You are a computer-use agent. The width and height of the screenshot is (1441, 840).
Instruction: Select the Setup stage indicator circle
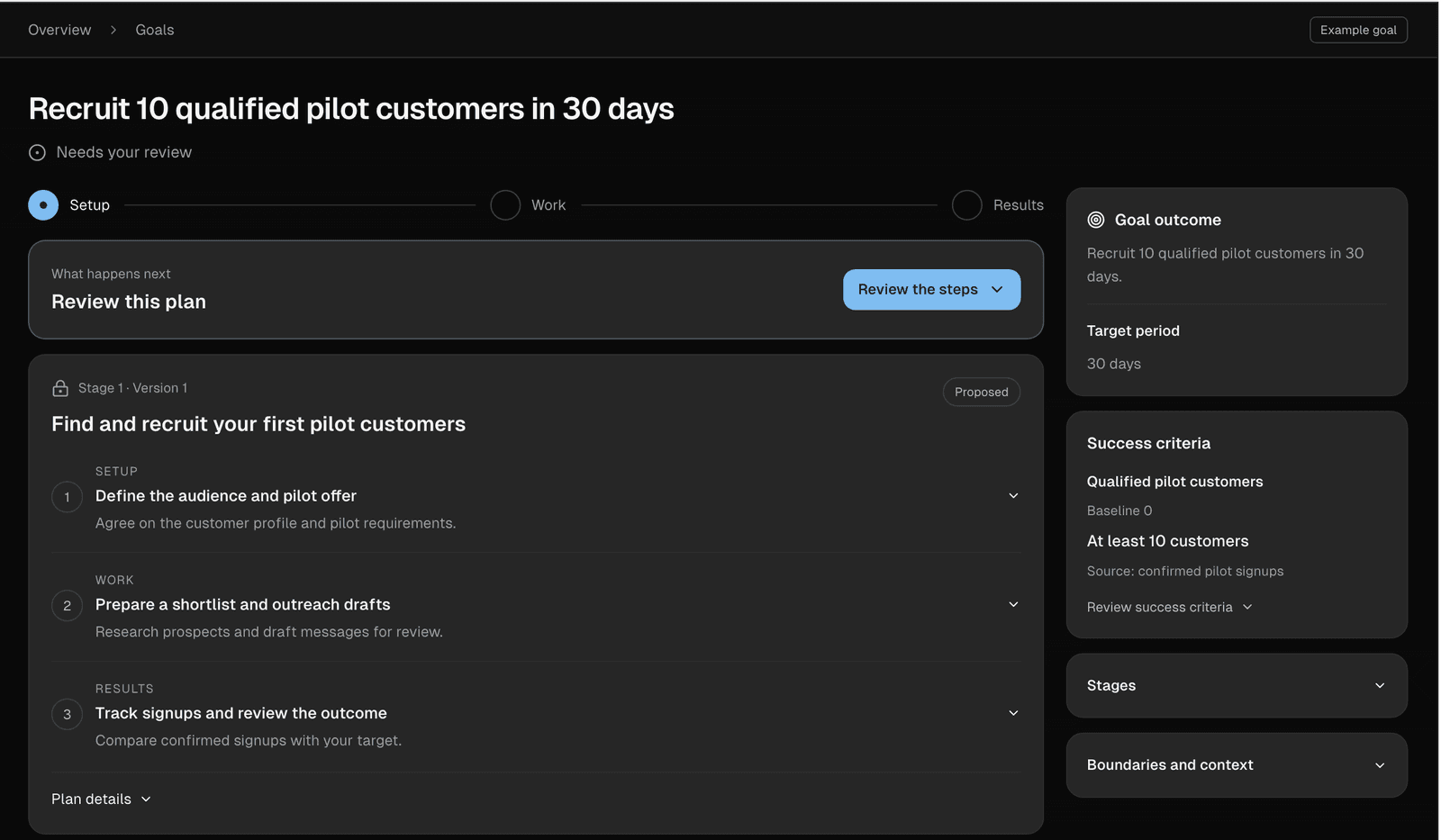coord(43,205)
